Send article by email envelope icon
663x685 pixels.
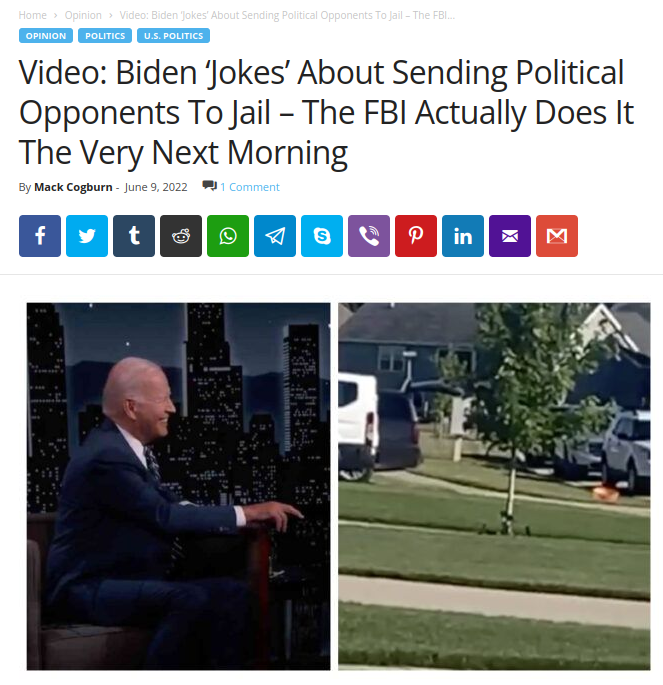pos(510,236)
